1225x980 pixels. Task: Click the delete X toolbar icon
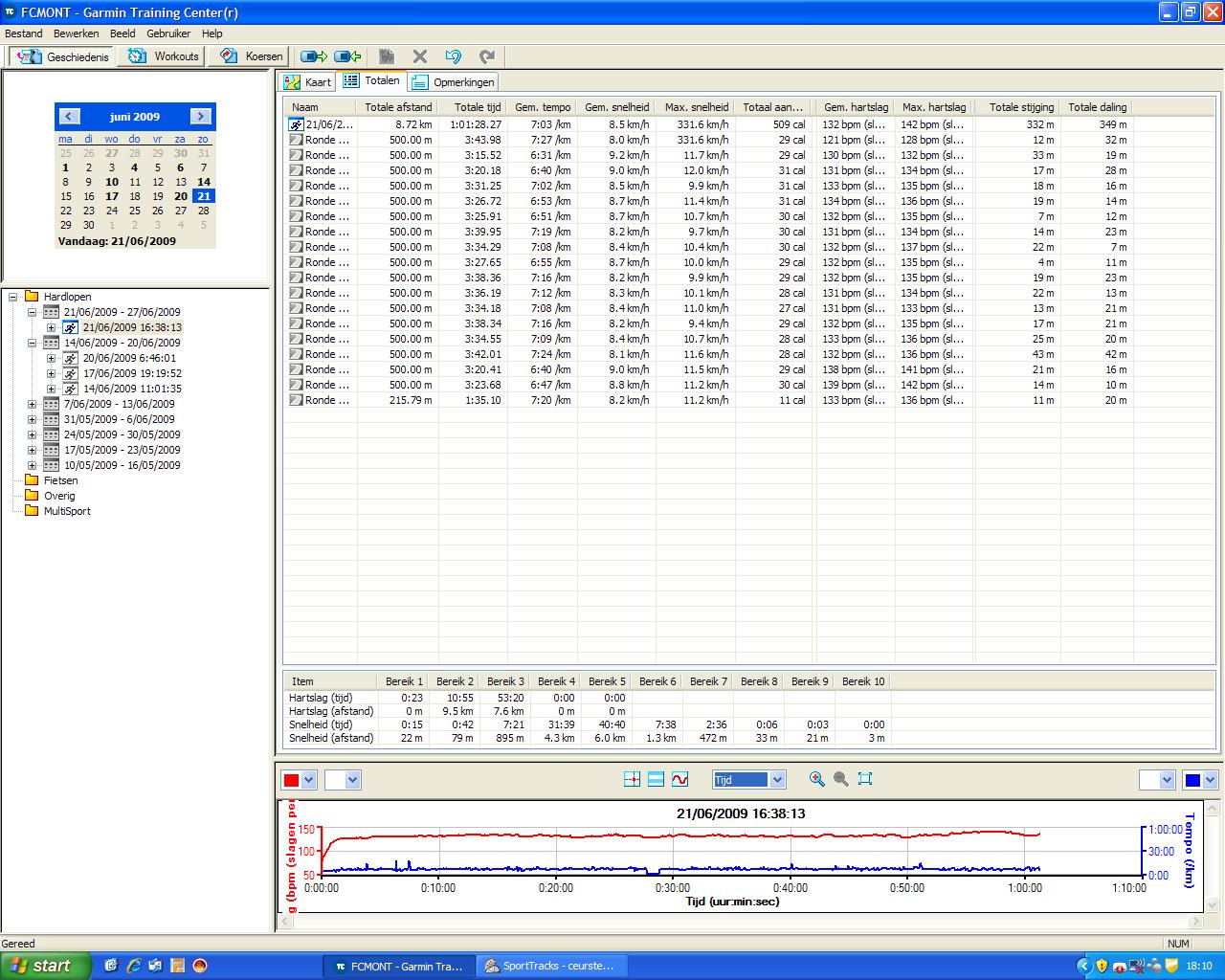point(419,56)
